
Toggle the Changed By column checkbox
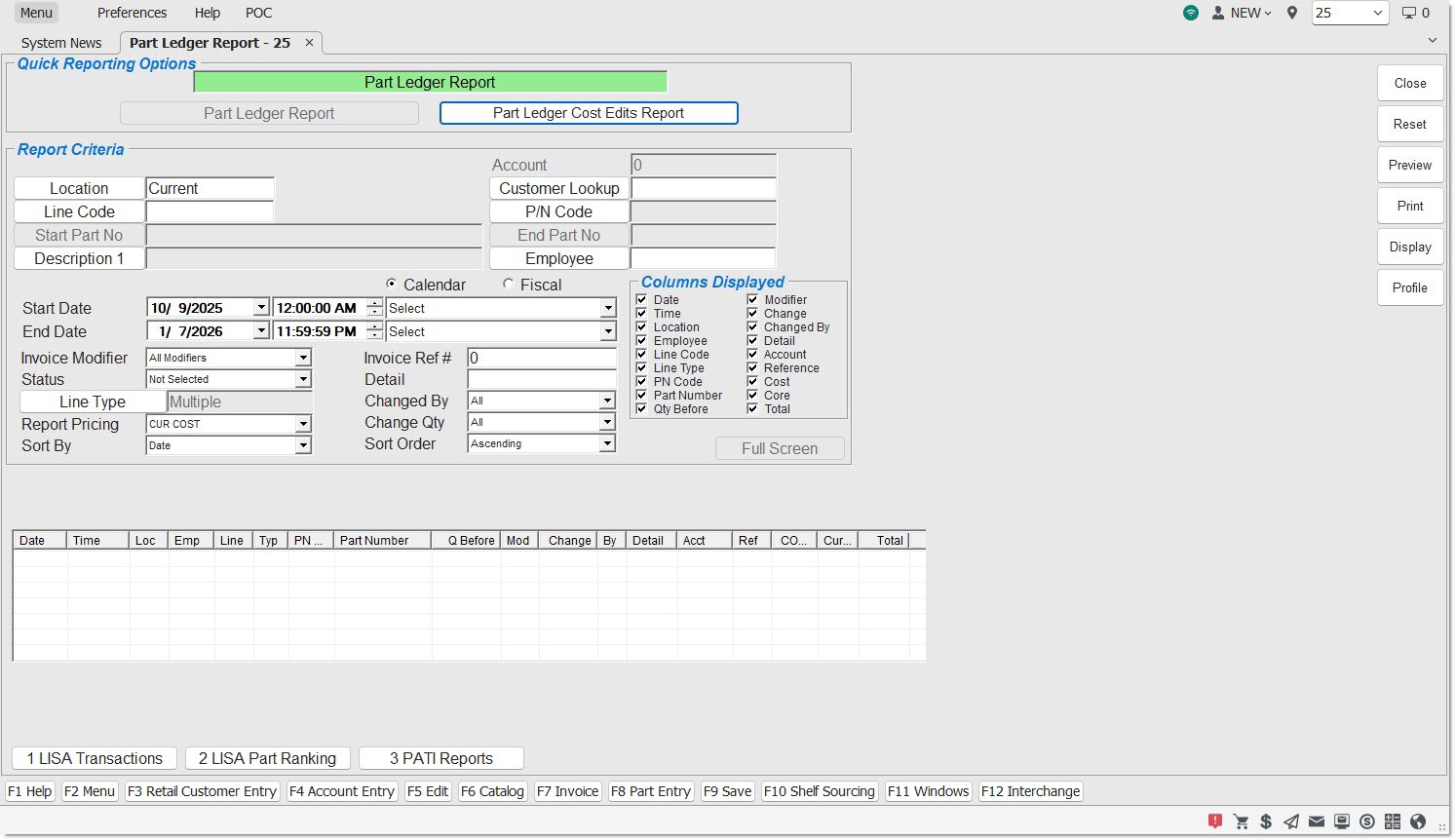click(x=752, y=327)
